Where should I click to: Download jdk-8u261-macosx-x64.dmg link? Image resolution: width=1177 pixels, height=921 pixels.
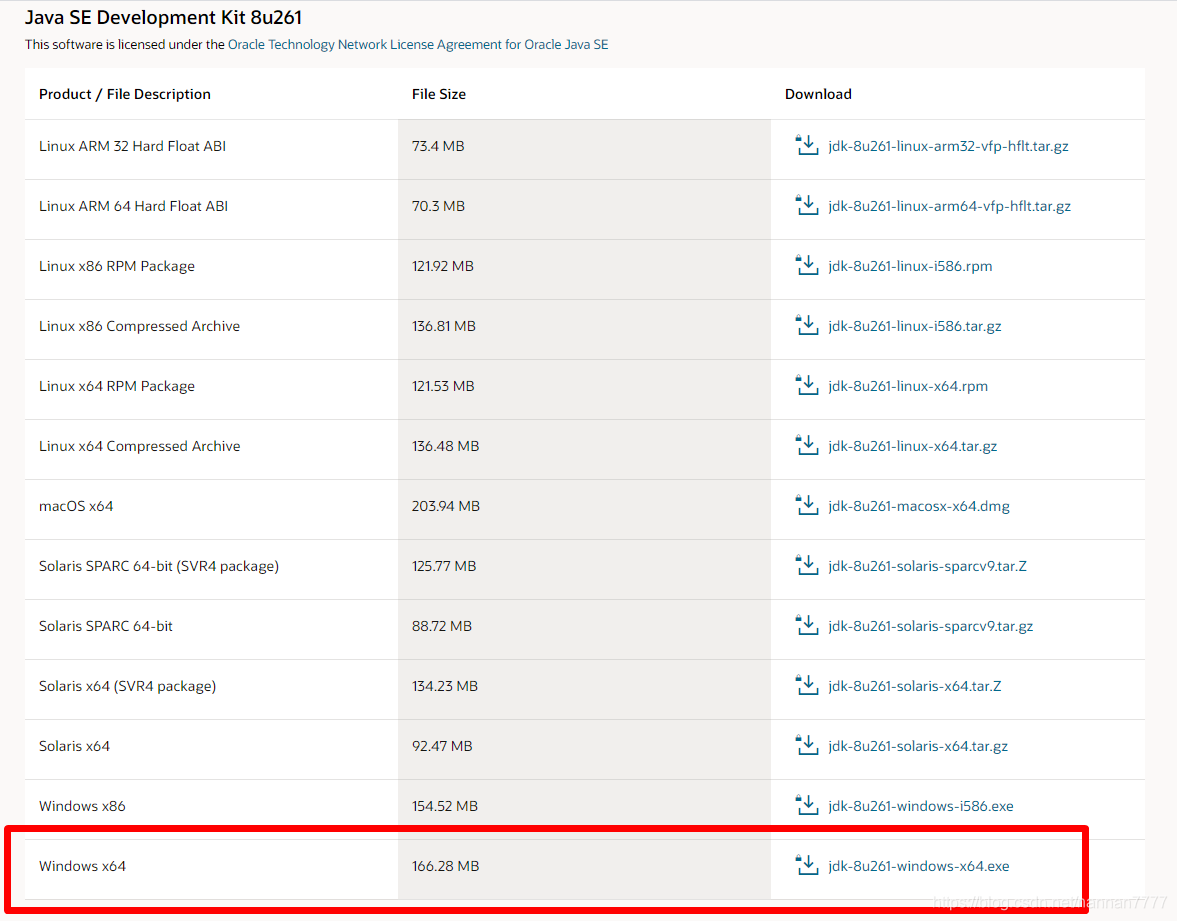919,506
